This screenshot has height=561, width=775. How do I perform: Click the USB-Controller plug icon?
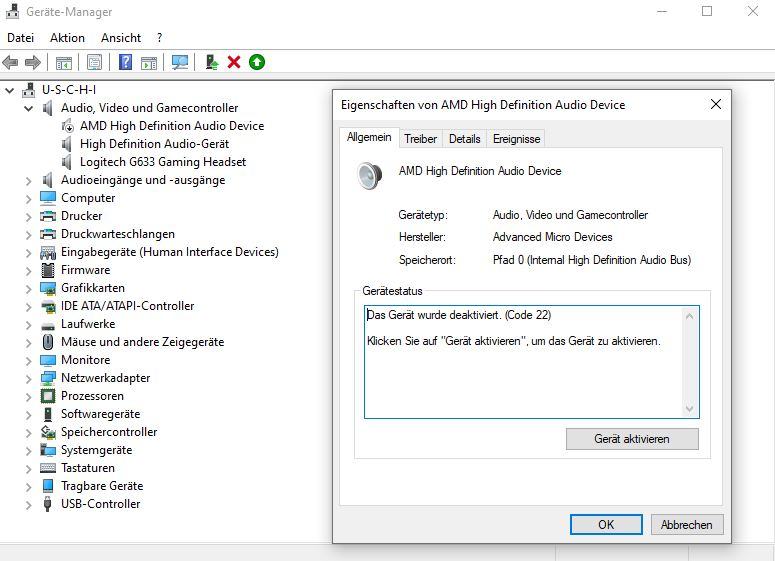(x=48, y=504)
